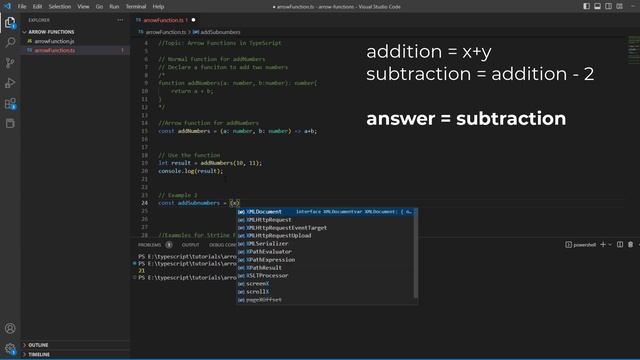Click the unsaved dot on arrowFunction.ts tab
This screenshot has width=640, height=360.
coord(193,20)
